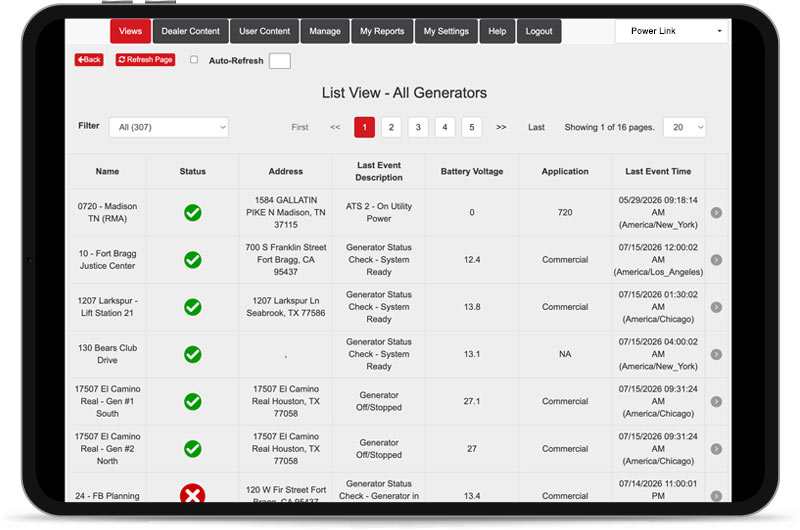
Task: Open details arrow for 1207 Larkspur Lift Station 21
Action: coord(716,307)
